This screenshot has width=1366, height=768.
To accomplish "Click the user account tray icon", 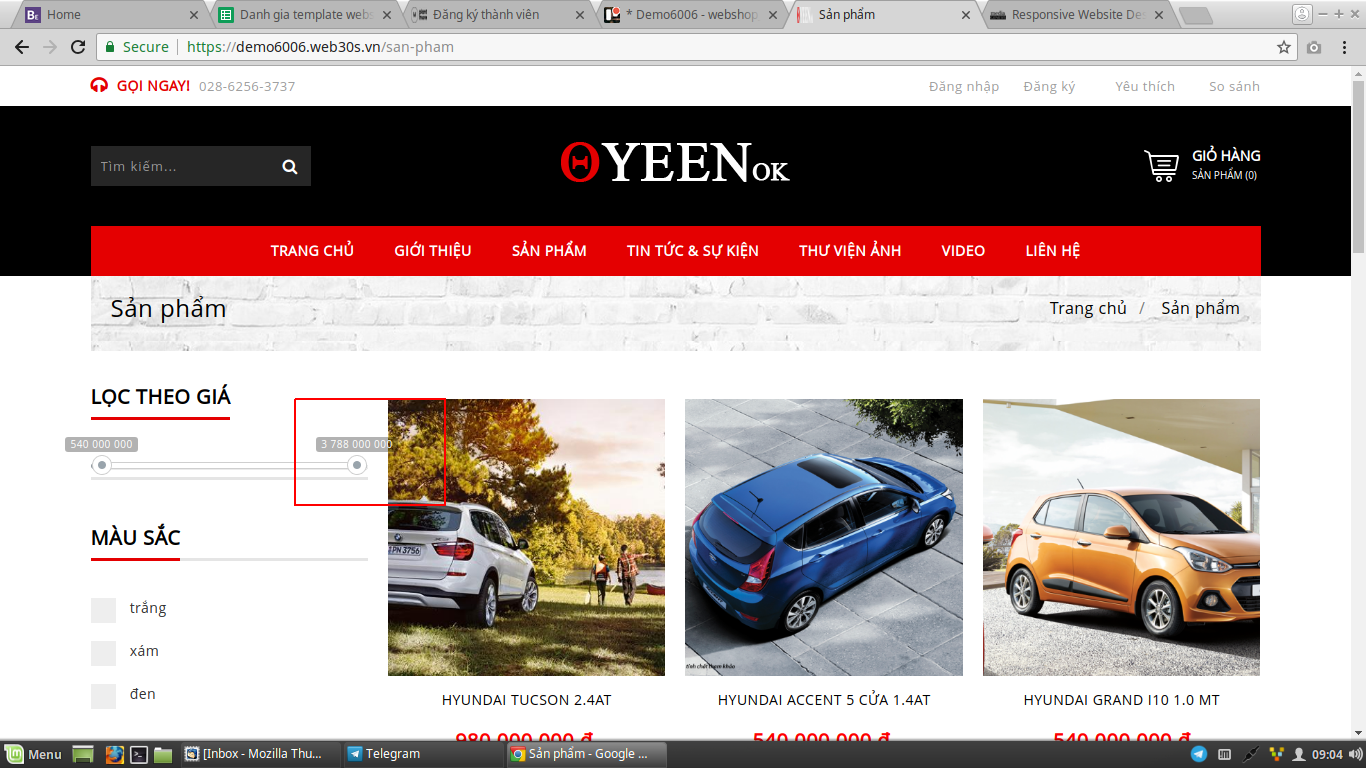I will tap(1299, 754).
